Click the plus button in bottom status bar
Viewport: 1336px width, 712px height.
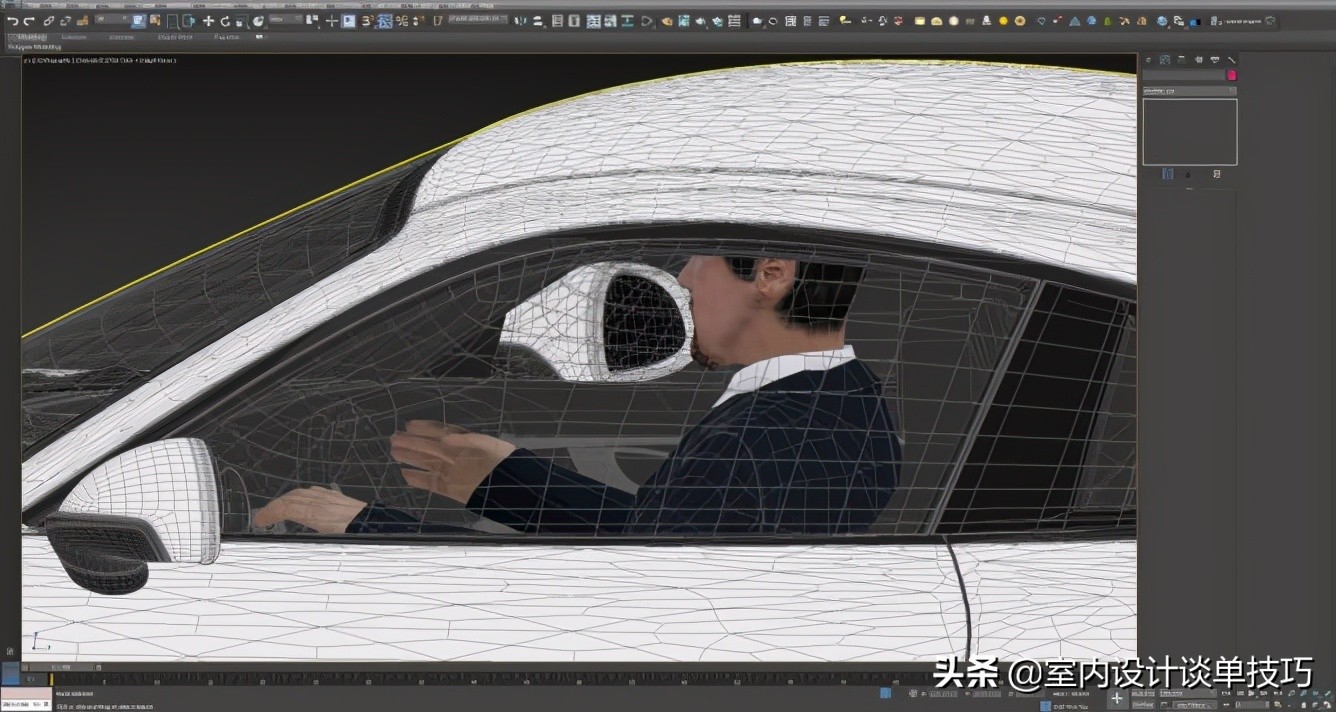[x=1117, y=697]
